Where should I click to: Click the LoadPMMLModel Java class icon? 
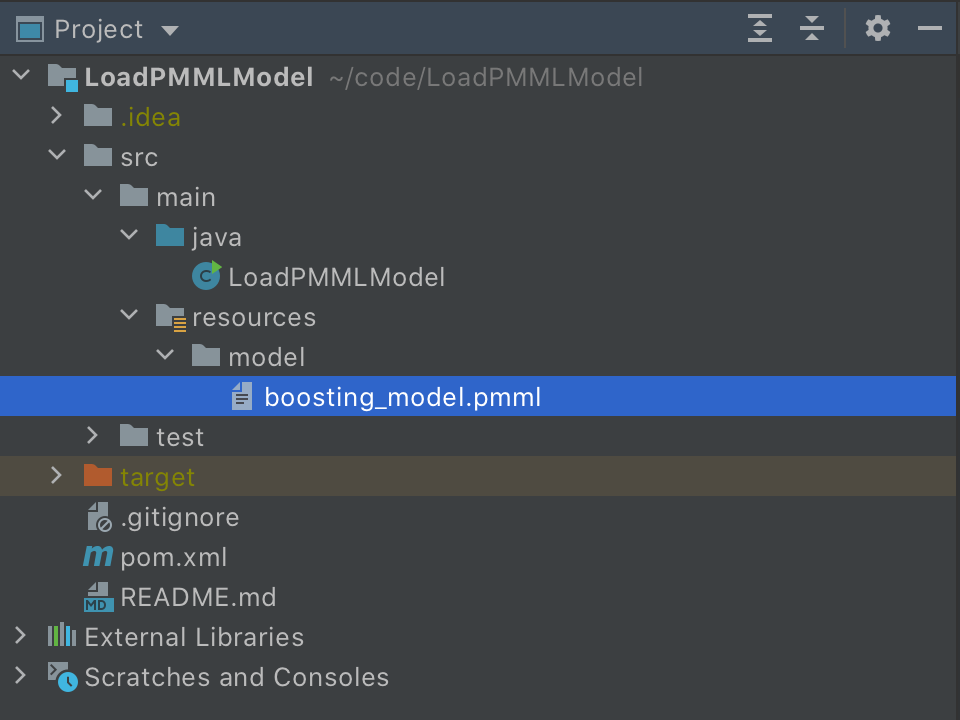point(207,276)
